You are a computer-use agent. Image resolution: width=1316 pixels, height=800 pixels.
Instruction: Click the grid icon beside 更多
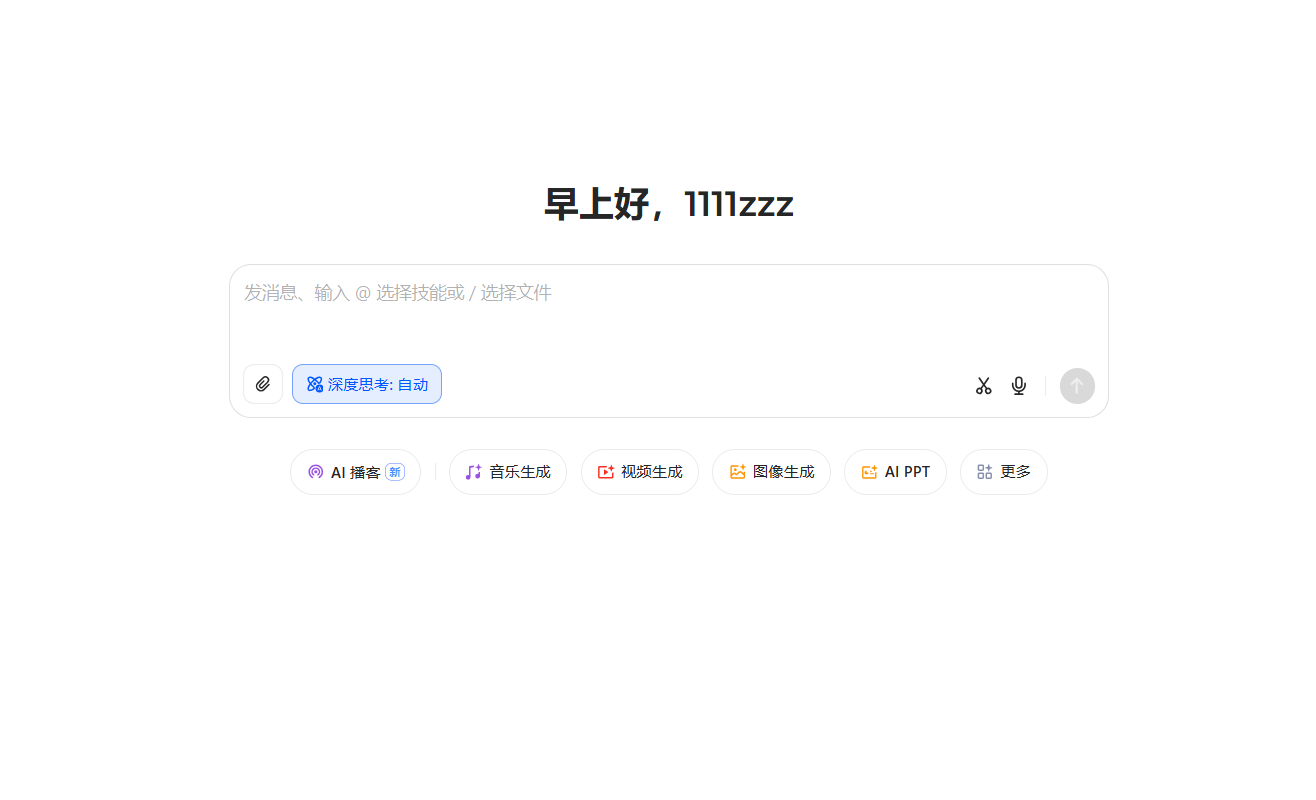[984, 472]
